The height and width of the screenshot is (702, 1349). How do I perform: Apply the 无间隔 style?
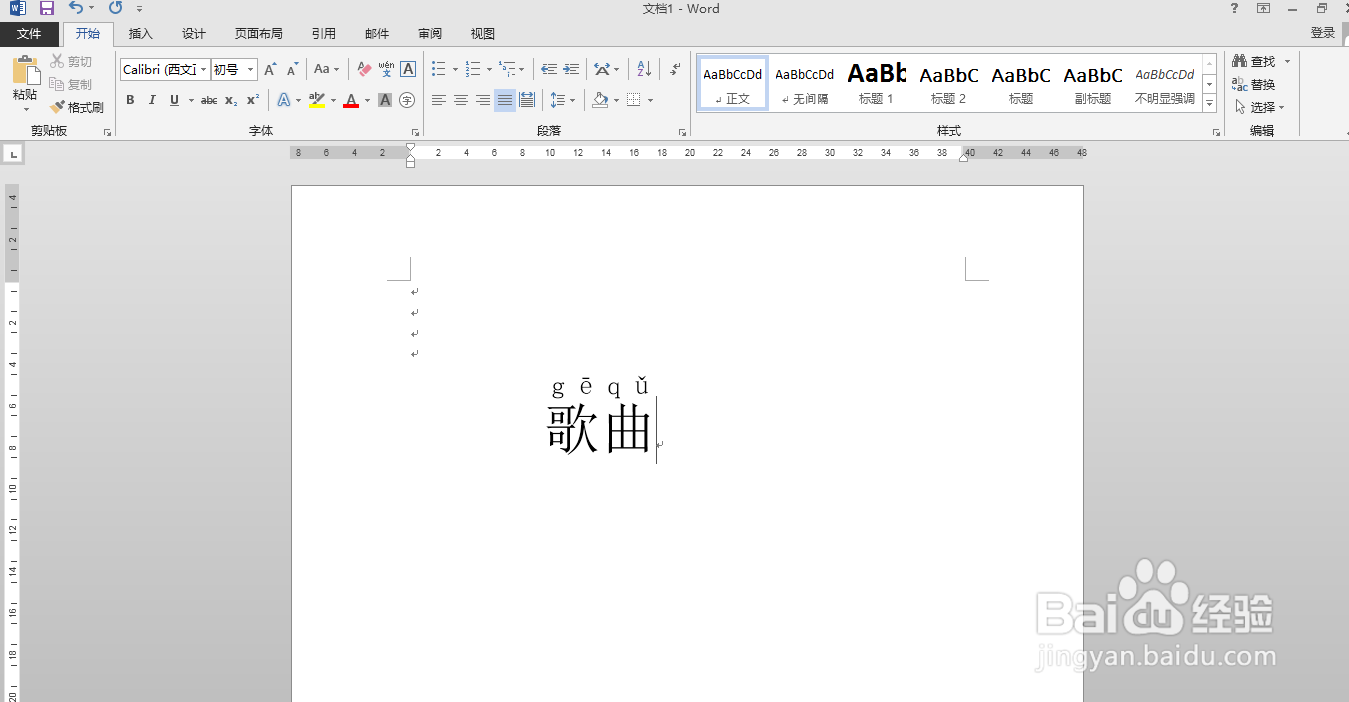coord(804,83)
